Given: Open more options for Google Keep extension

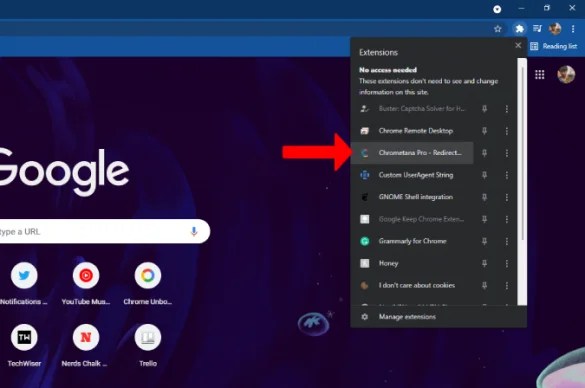Looking at the screenshot, I should [507, 219].
